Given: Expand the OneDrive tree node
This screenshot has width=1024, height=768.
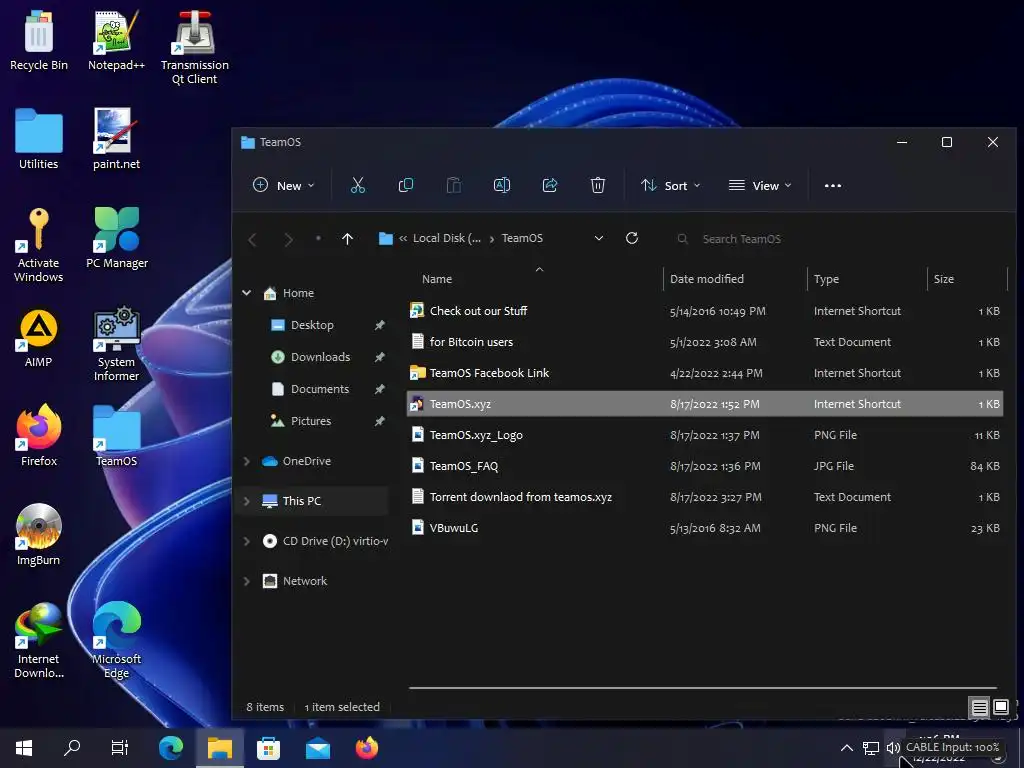Looking at the screenshot, I should [x=247, y=461].
